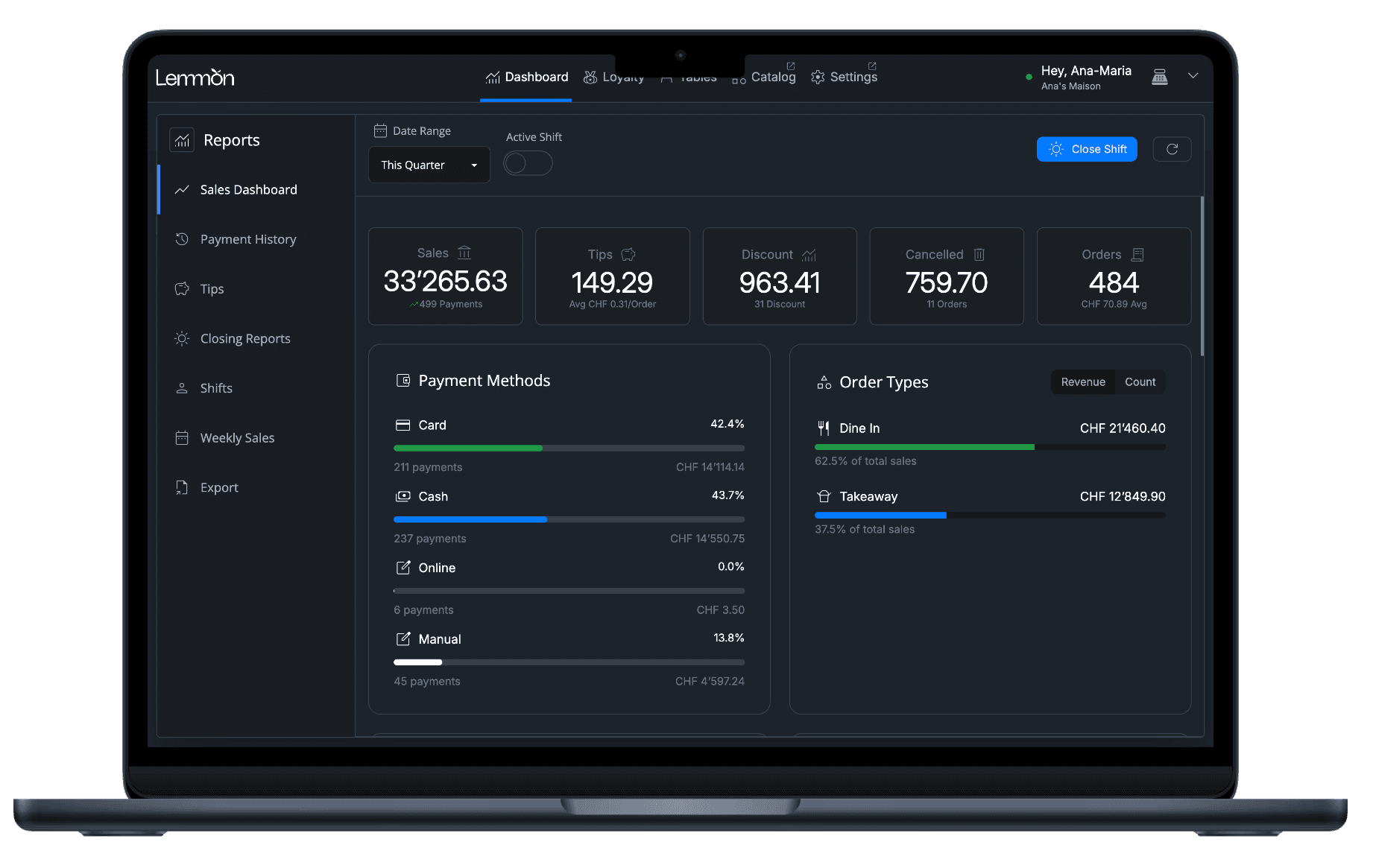Click the chart icon on Discount card
Image resolution: width=1373 pixels, height=868 pixels.
(x=809, y=255)
